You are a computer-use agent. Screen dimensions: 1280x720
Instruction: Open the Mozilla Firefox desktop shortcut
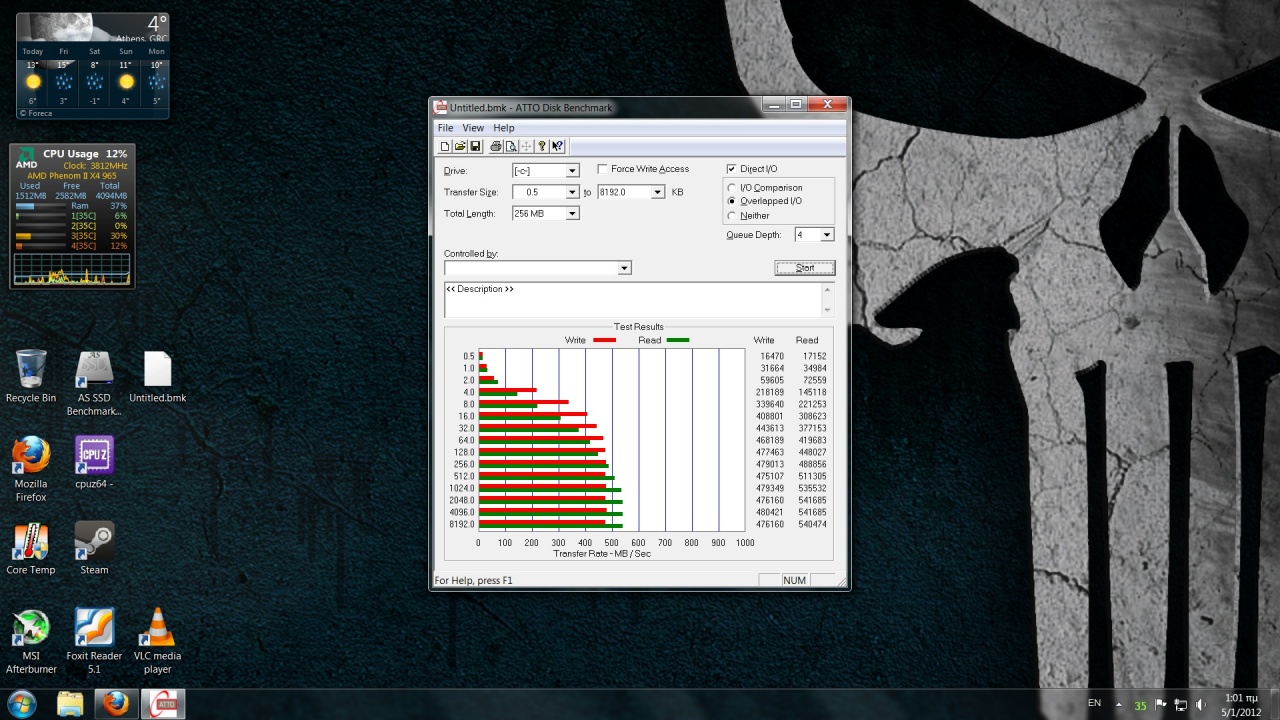(x=31, y=468)
